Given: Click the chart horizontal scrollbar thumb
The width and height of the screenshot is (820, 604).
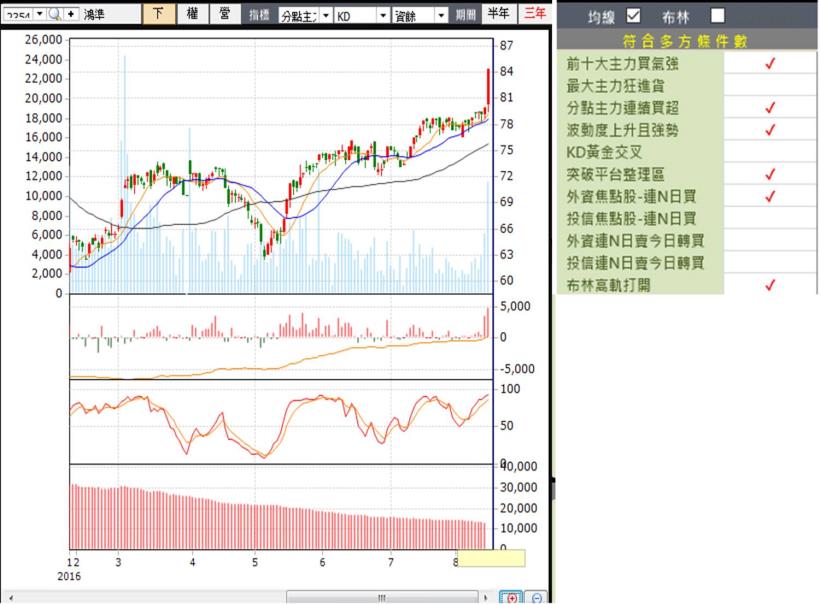Looking at the screenshot, I should tap(380, 597).
